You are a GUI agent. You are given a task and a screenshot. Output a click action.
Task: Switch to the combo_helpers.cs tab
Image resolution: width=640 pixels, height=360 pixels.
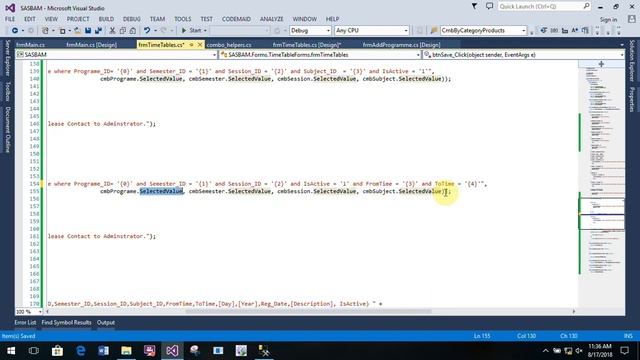(229, 45)
